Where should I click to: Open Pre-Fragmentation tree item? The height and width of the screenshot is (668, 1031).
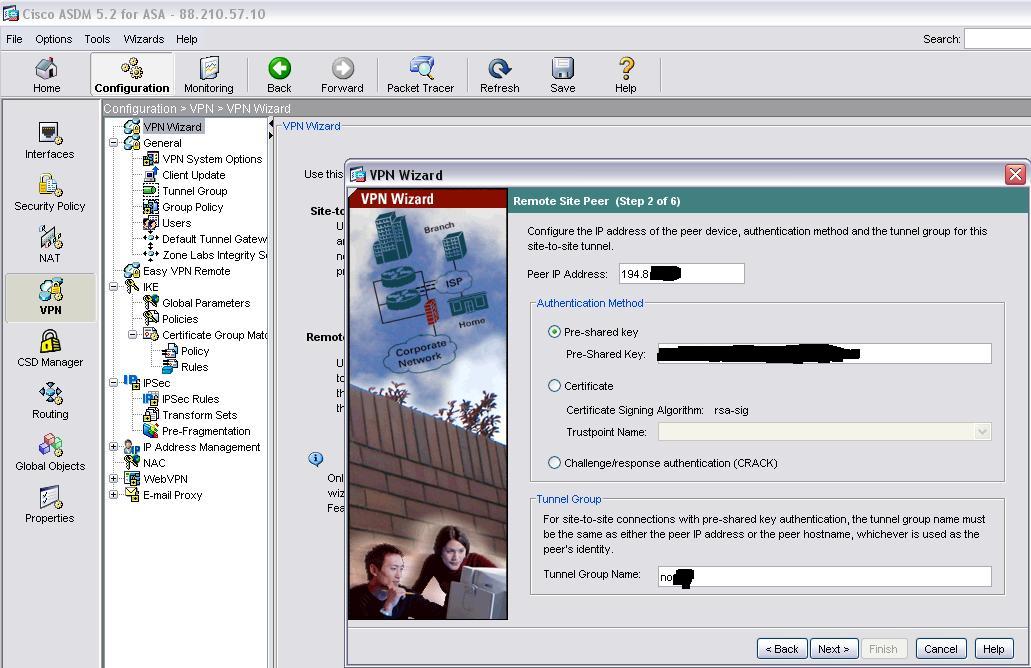[x=206, y=431]
